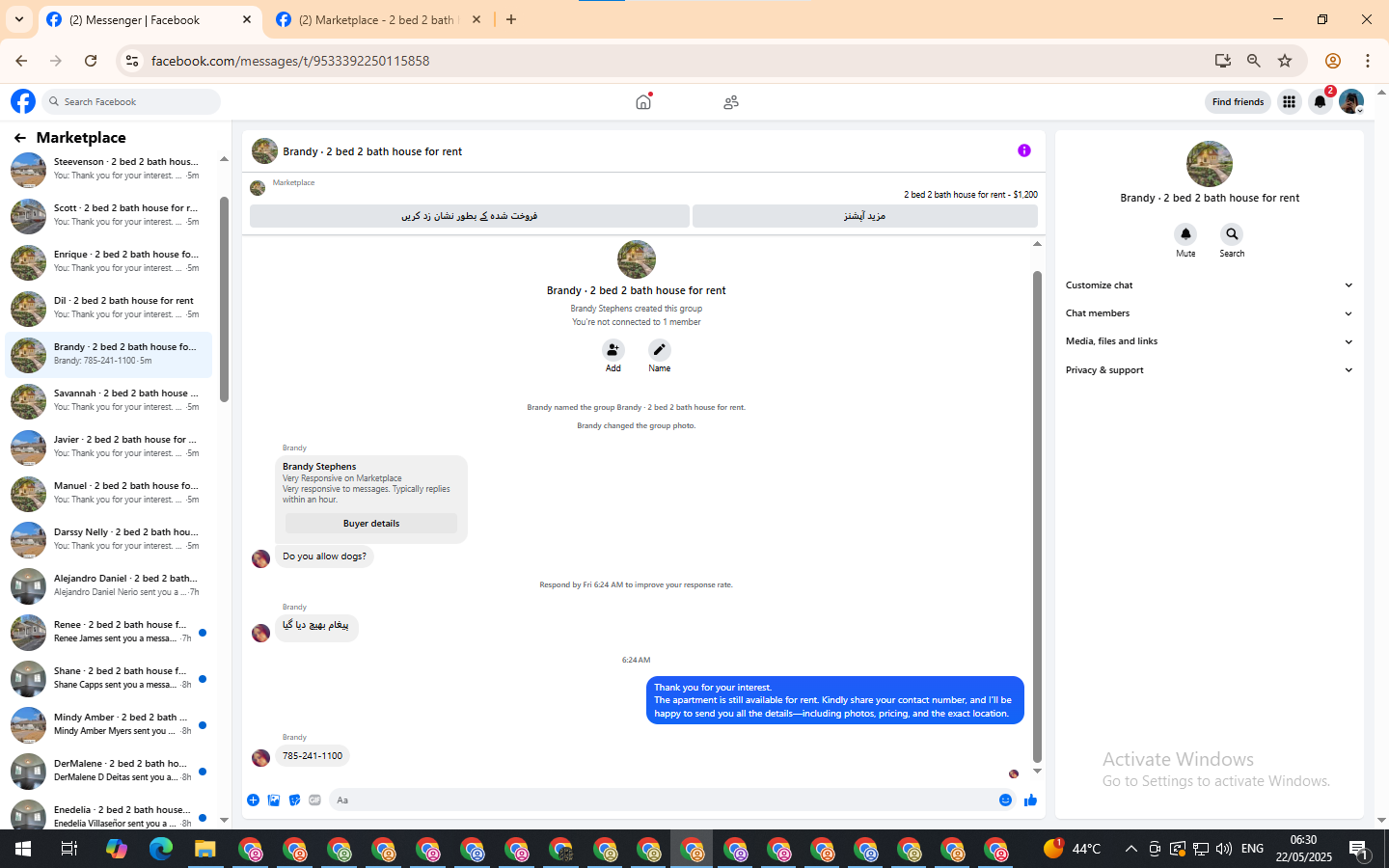Open the Chrome three-dot menu
1389x868 pixels.
point(1368,61)
